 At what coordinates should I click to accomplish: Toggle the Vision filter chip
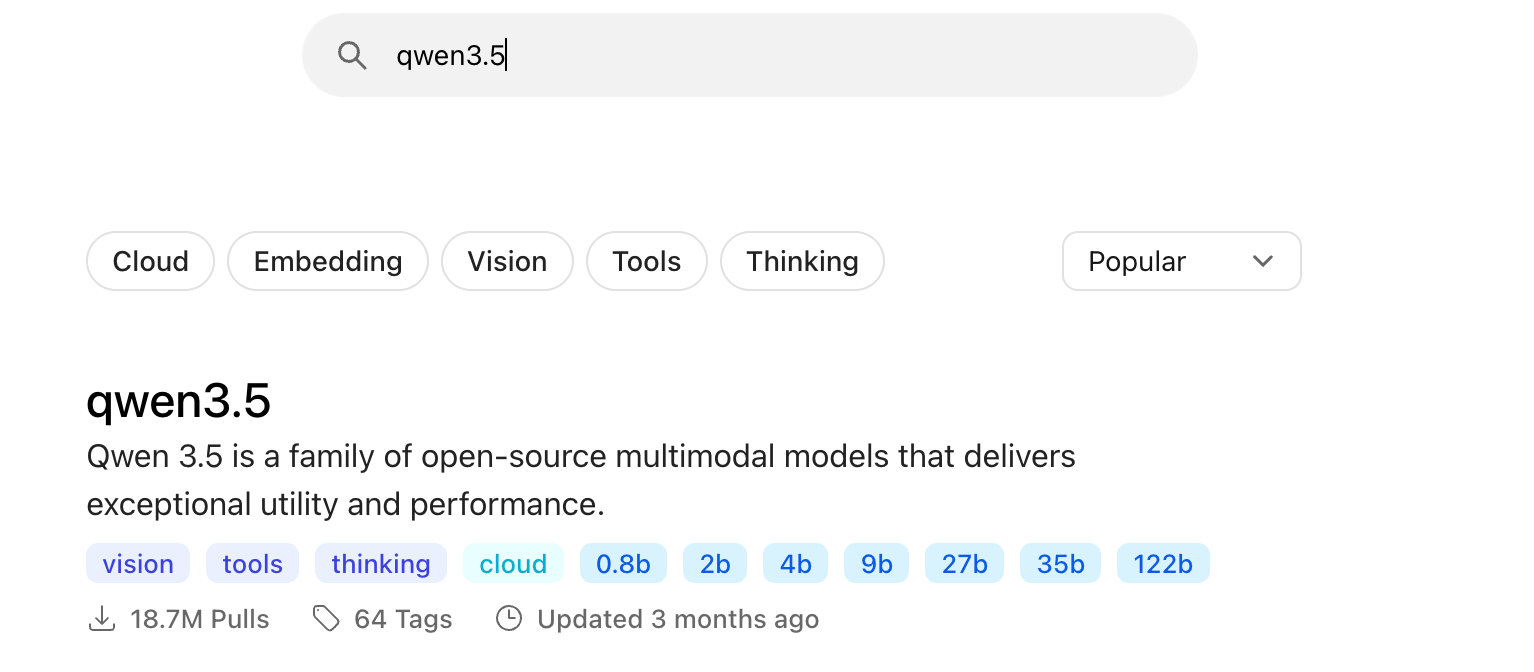click(x=507, y=261)
